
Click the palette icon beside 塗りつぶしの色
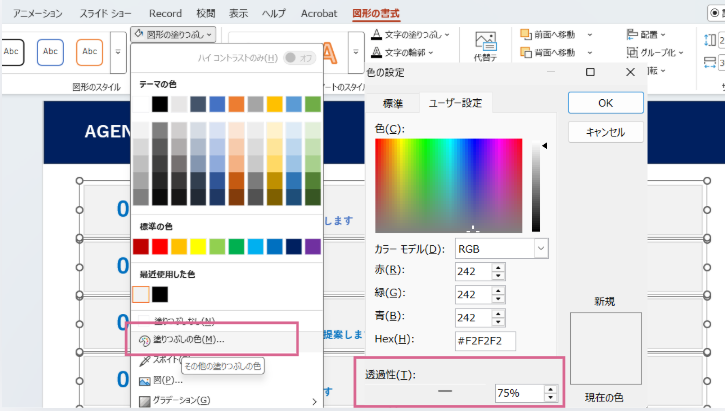click(x=145, y=340)
